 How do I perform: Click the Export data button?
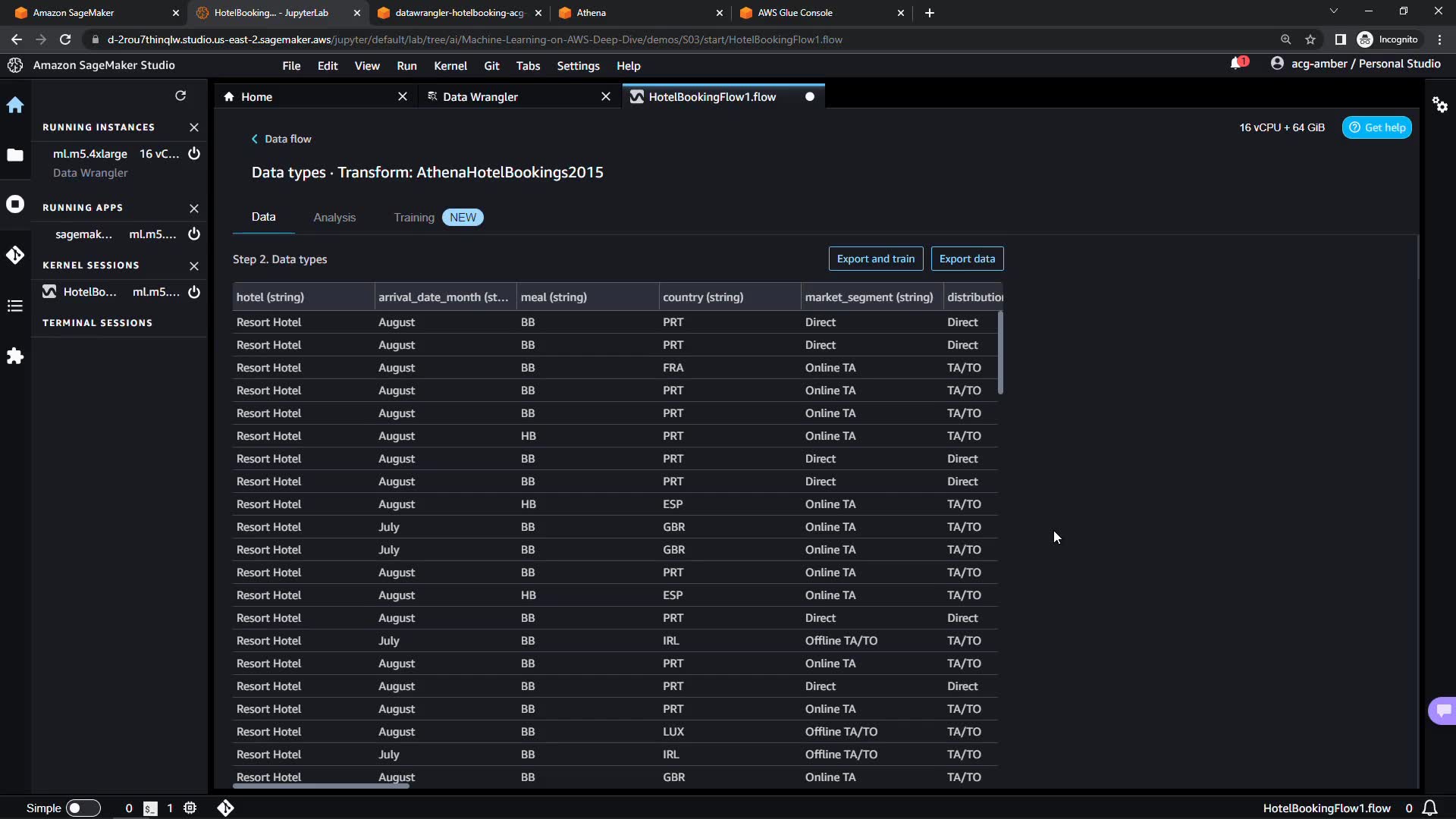pos(967,259)
